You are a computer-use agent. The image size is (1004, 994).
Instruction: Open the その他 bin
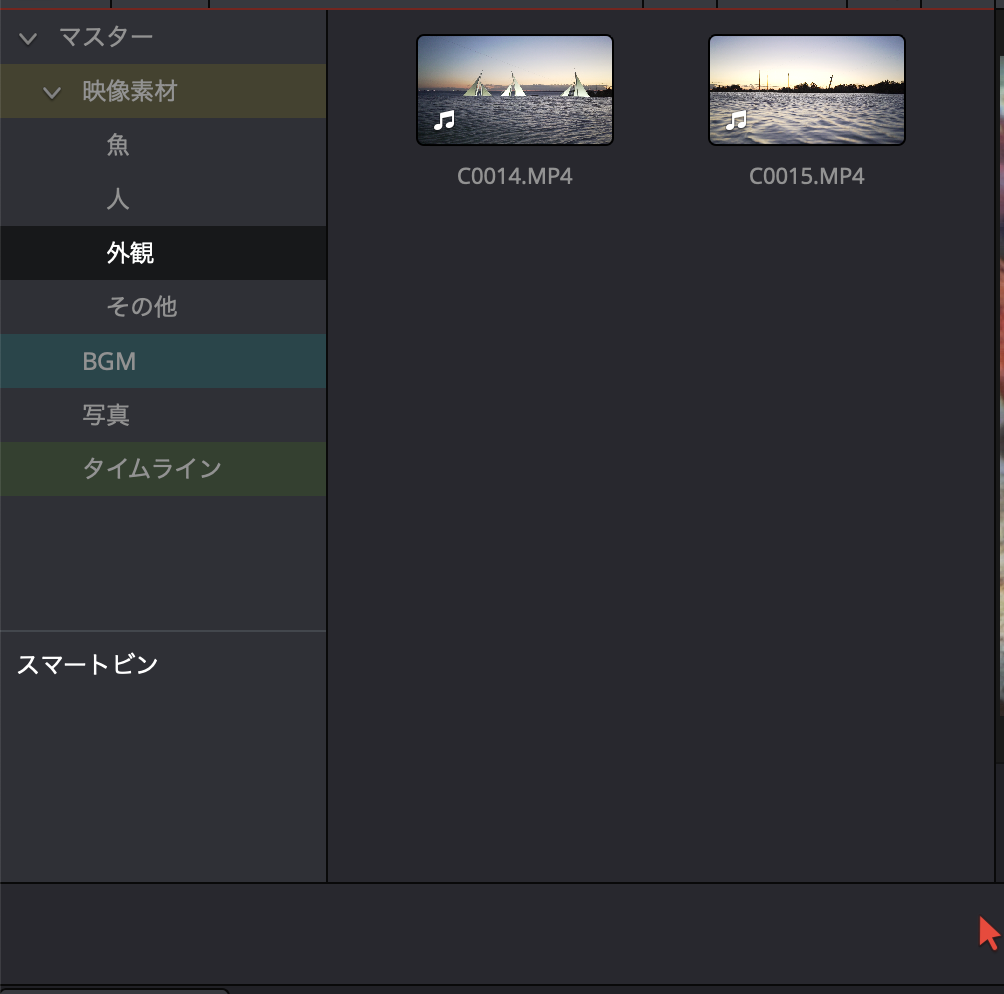click(x=142, y=307)
